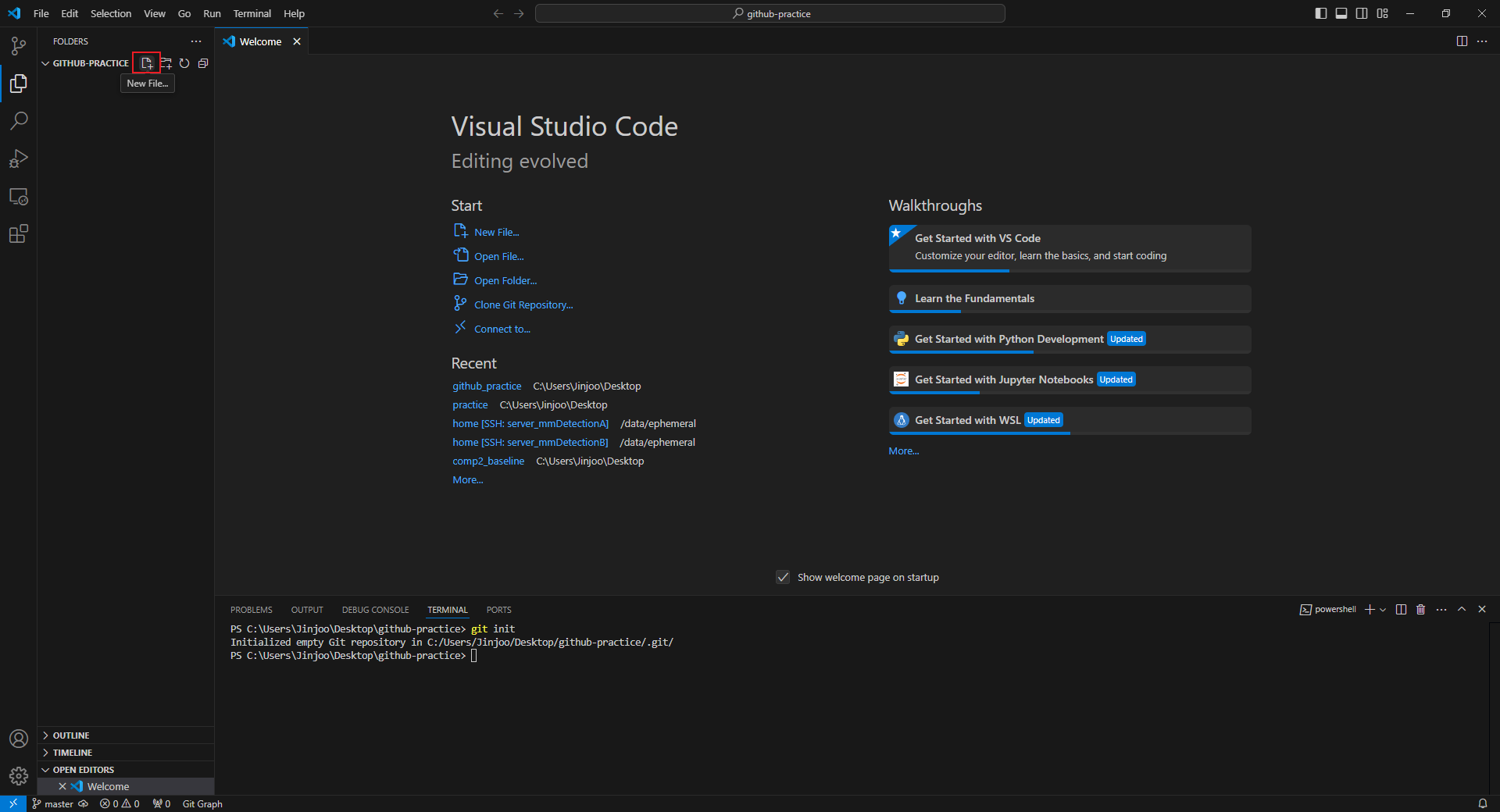Maximize the terminal panel size
The width and height of the screenshot is (1500, 812).
(1462, 609)
